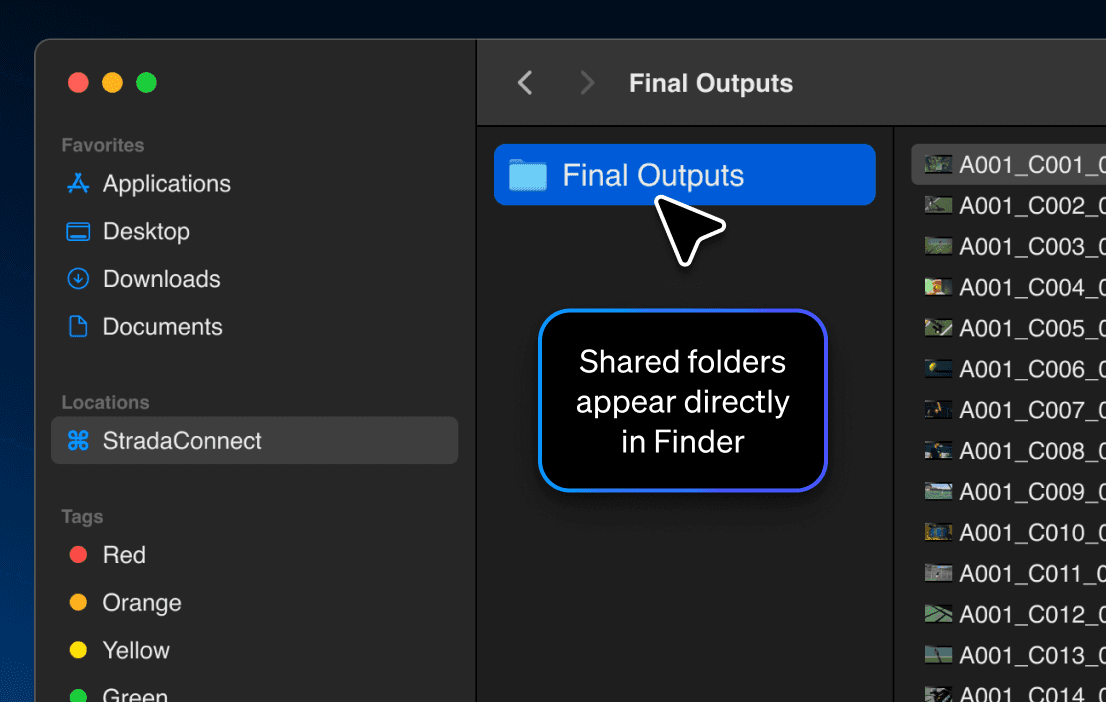The height and width of the screenshot is (702, 1106).
Task: Open Applications from the Favorites sidebar
Action: point(78,184)
